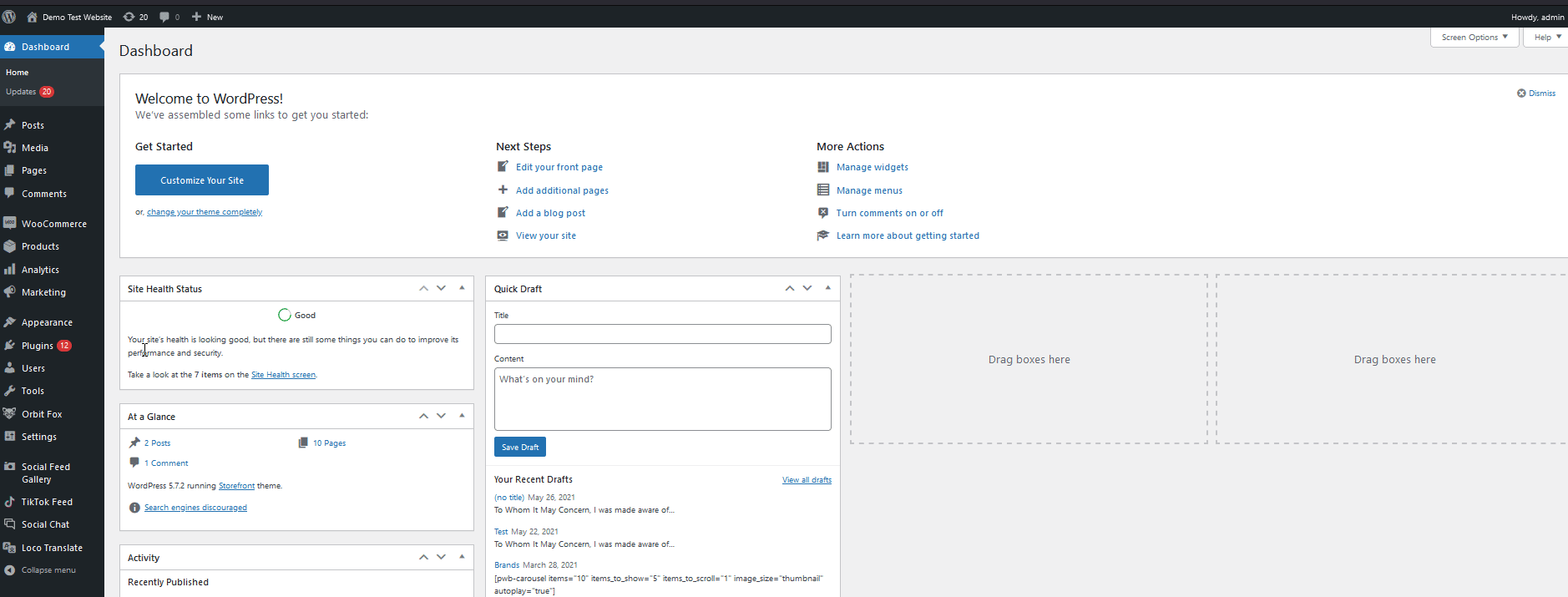Dismiss the Welcome to WordPress panel
Viewport: 1568px width, 597px height.
1536,94
